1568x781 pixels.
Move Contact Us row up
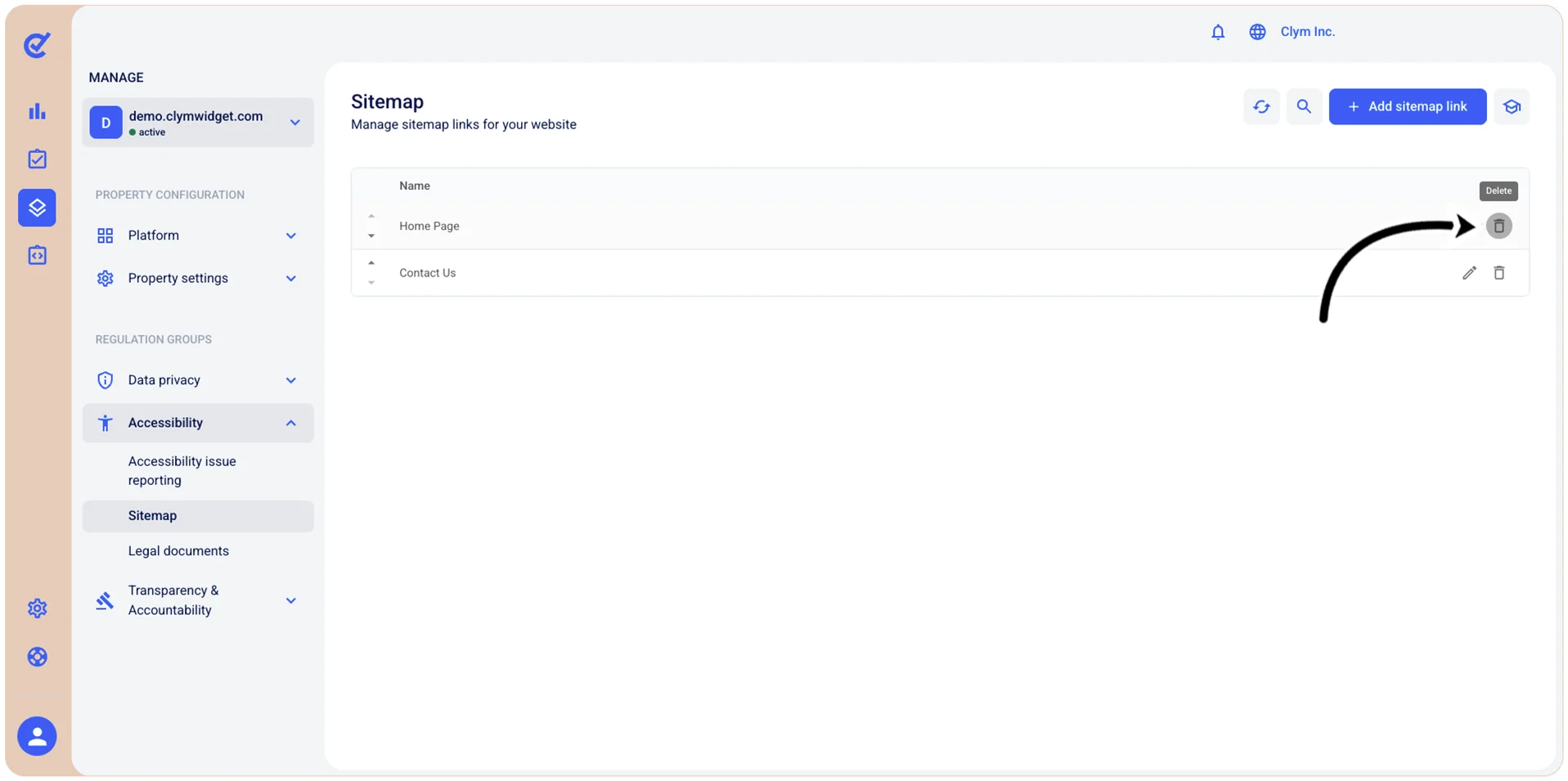(371, 263)
